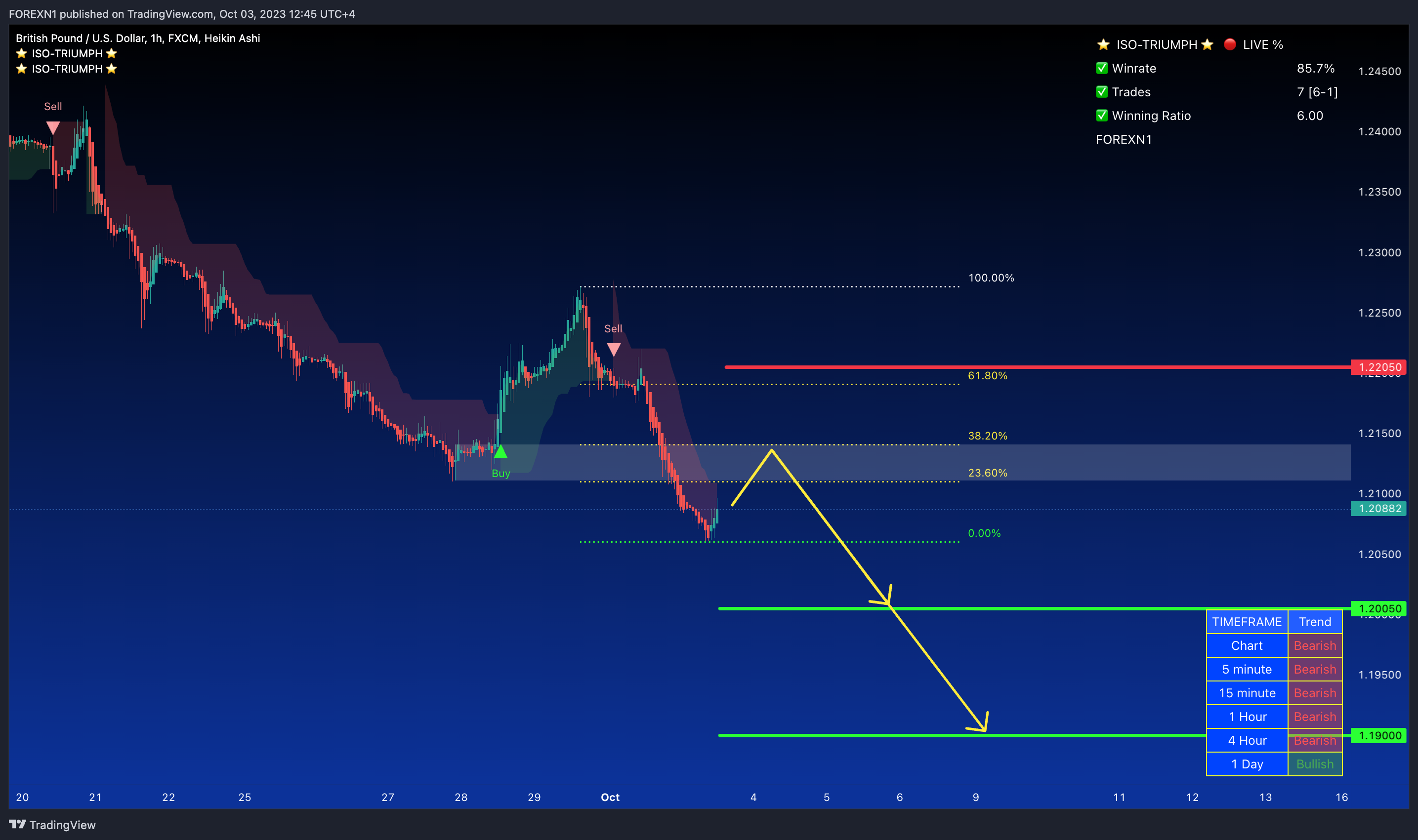Click the Sell marker near Oct 2
The image size is (1418, 840).
[x=613, y=349]
